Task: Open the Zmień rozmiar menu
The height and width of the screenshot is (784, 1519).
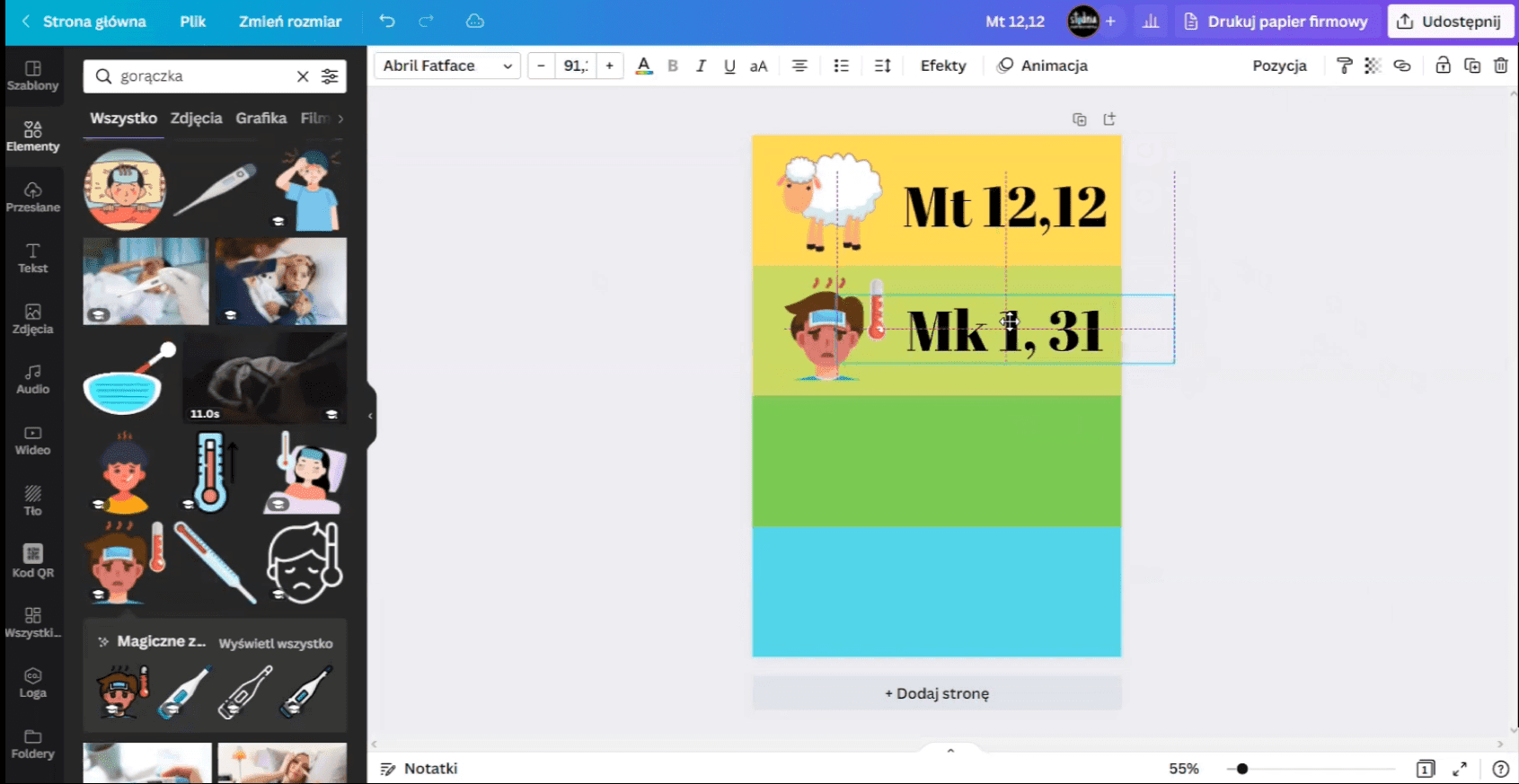Action: (x=290, y=22)
